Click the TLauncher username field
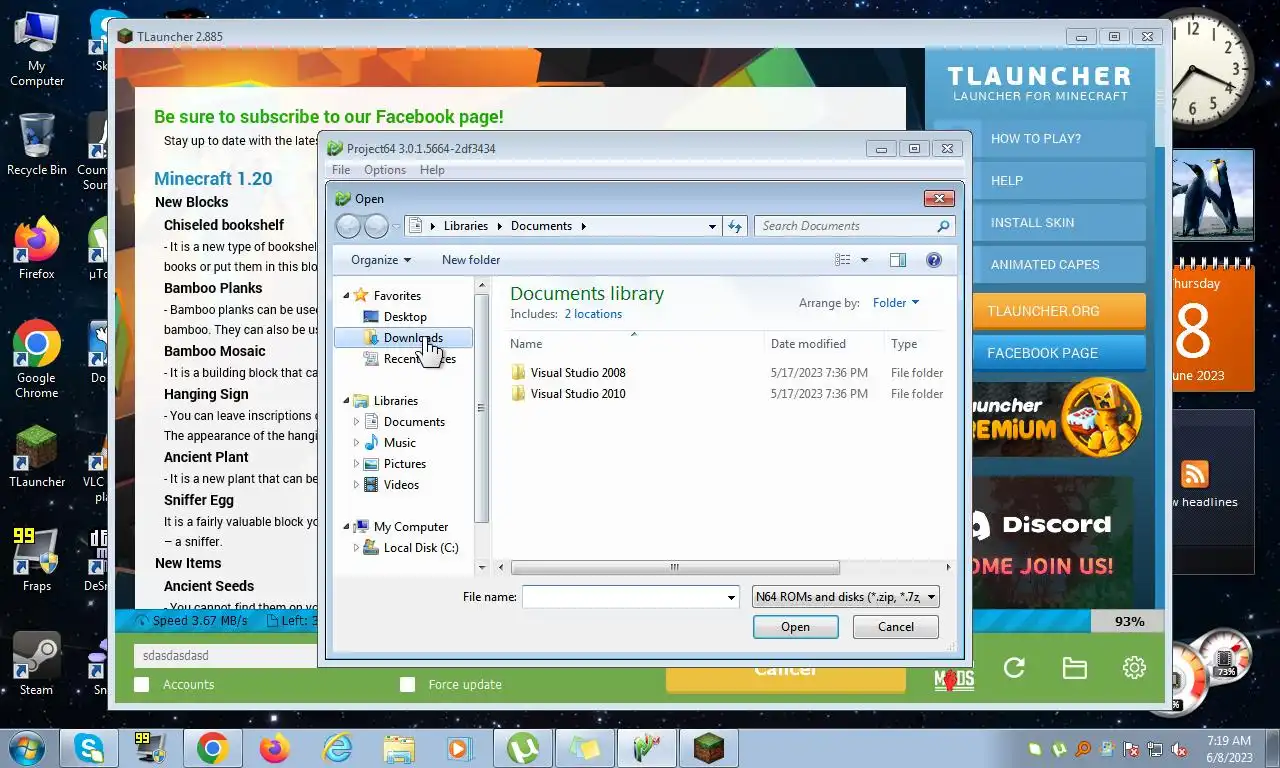This screenshot has height=768, width=1280. click(225, 656)
